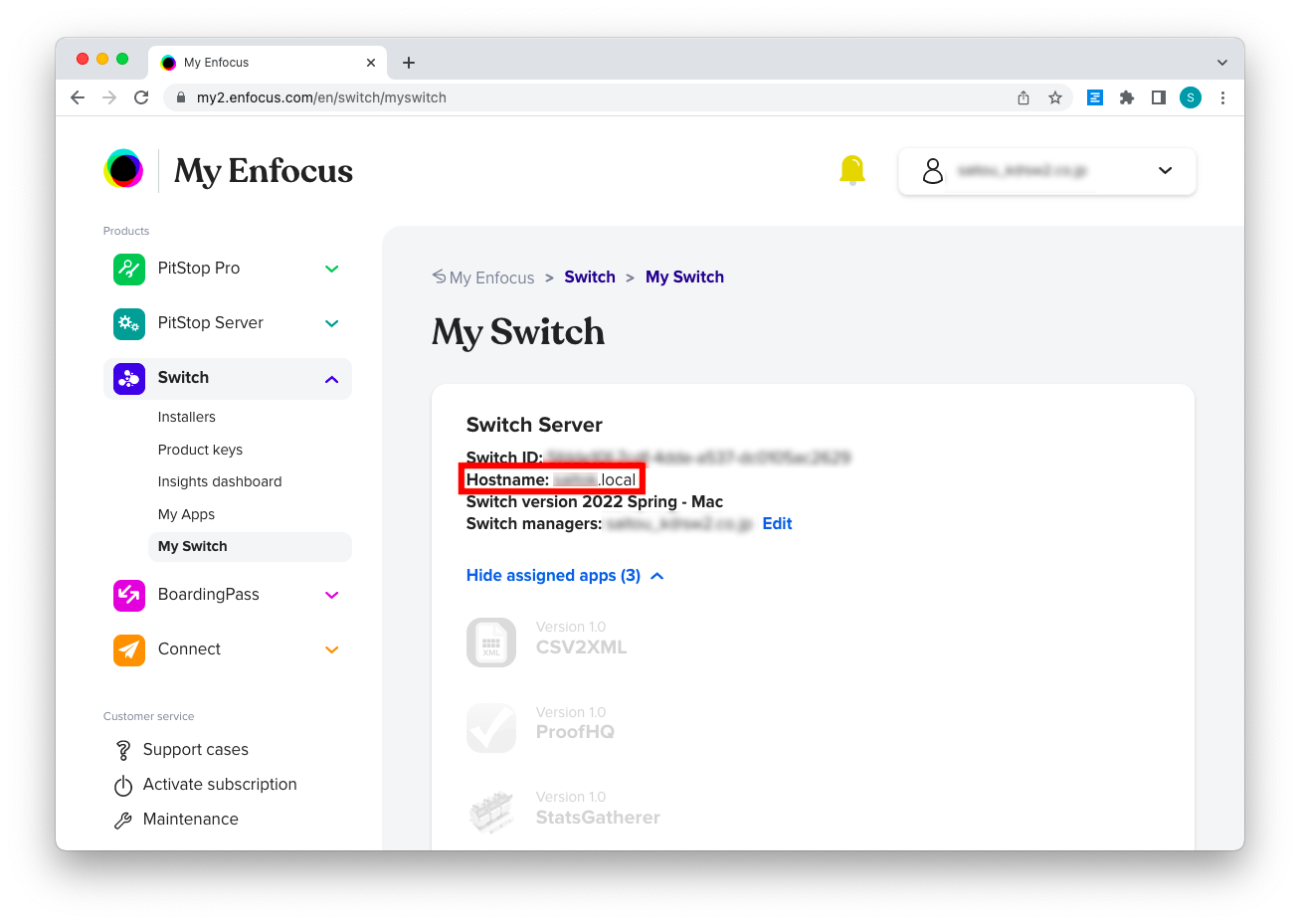Click the orange Connect paper-plane icon
The width and height of the screenshot is (1300, 924).
[129, 649]
